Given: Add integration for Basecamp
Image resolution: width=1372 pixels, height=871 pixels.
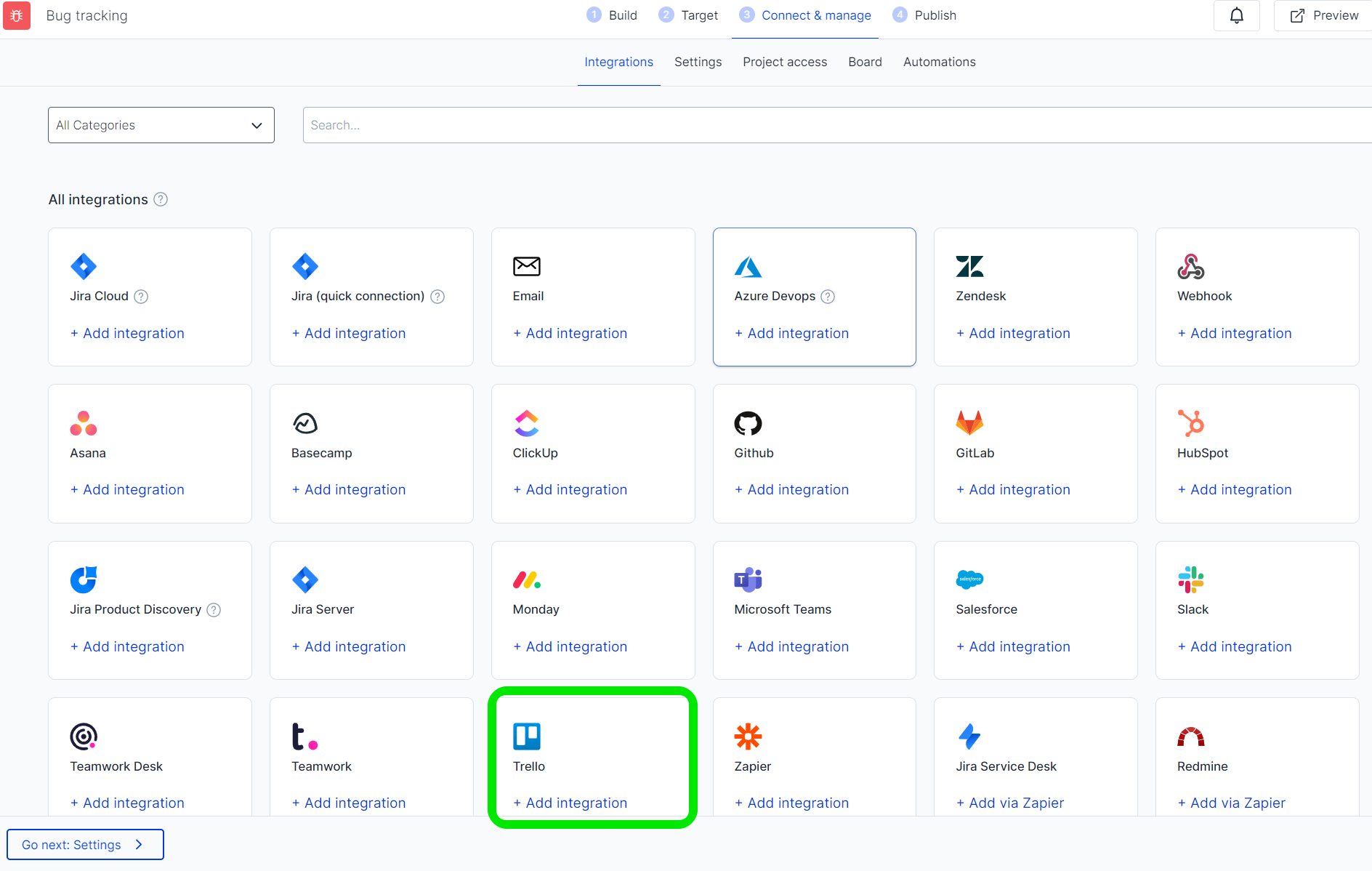Looking at the screenshot, I should tap(349, 489).
